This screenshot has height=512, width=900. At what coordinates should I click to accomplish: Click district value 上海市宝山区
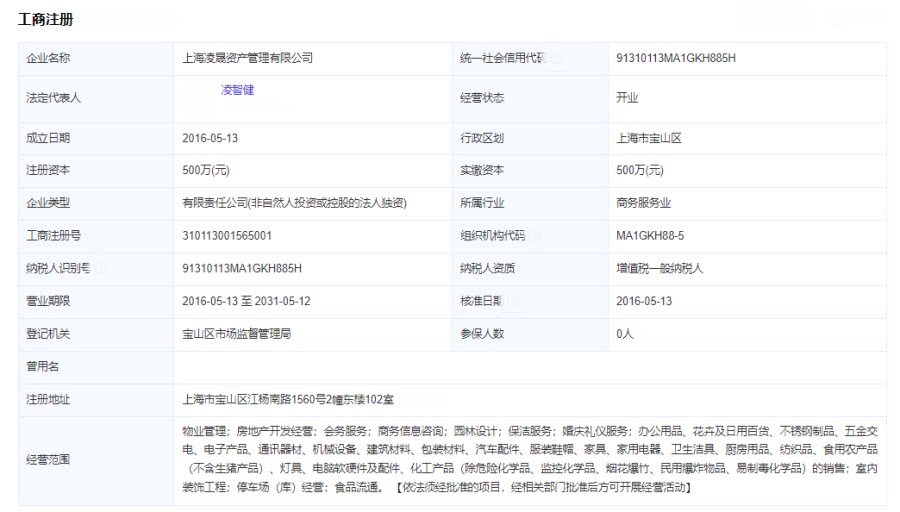(x=649, y=138)
